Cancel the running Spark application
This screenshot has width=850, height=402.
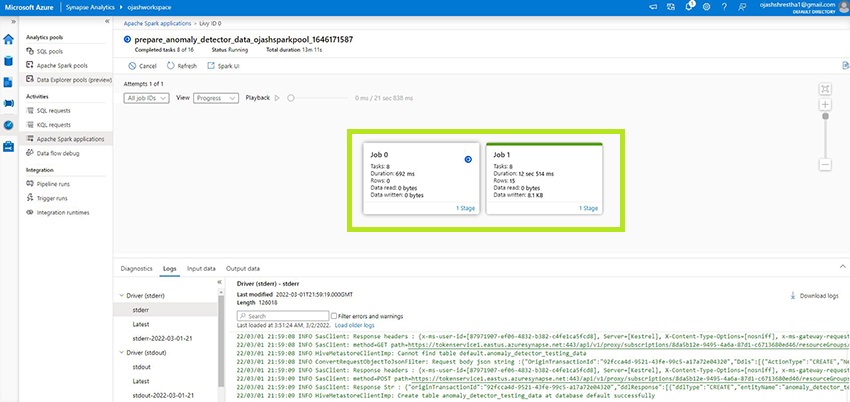click(143, 66)
